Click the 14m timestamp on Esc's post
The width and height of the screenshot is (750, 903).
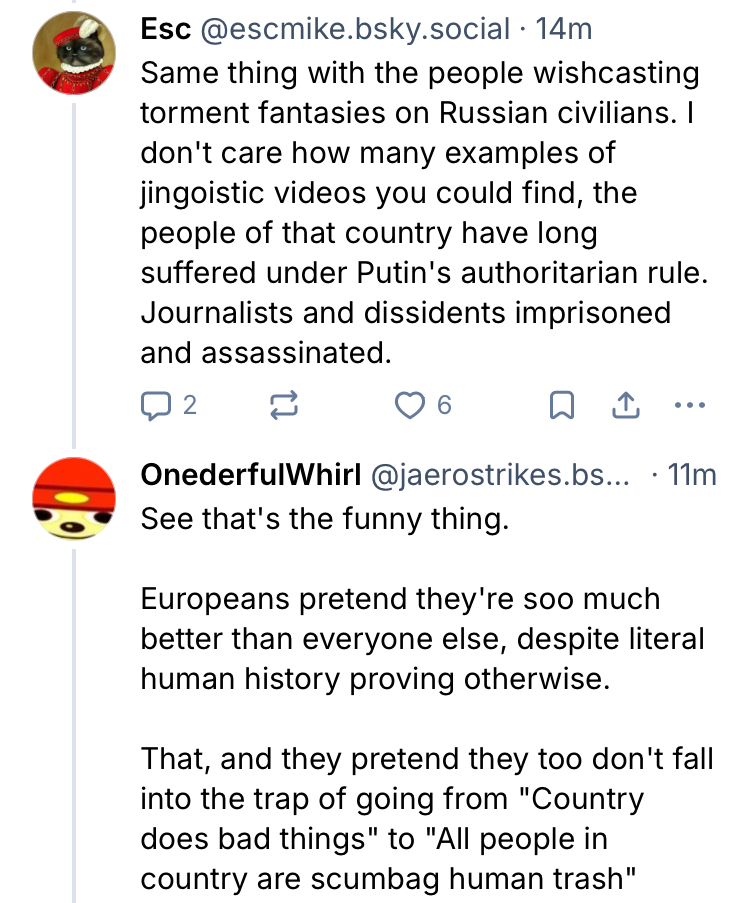coord(564,30)
